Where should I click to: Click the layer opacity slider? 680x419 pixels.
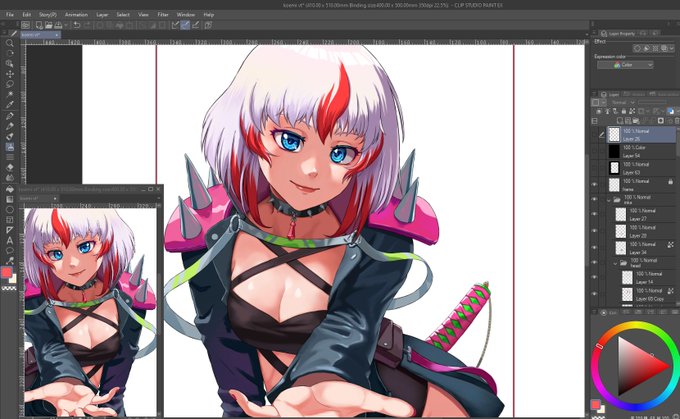(652, 102)
